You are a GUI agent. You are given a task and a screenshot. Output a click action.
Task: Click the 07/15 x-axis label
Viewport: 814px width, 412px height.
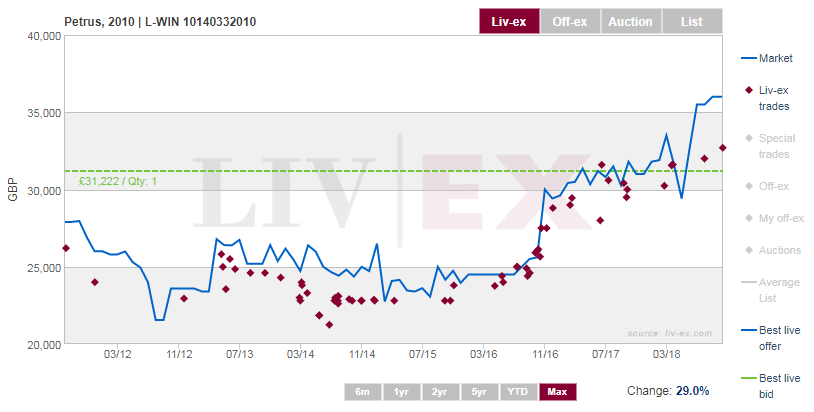pyautogui.click(x=423, y=354)
